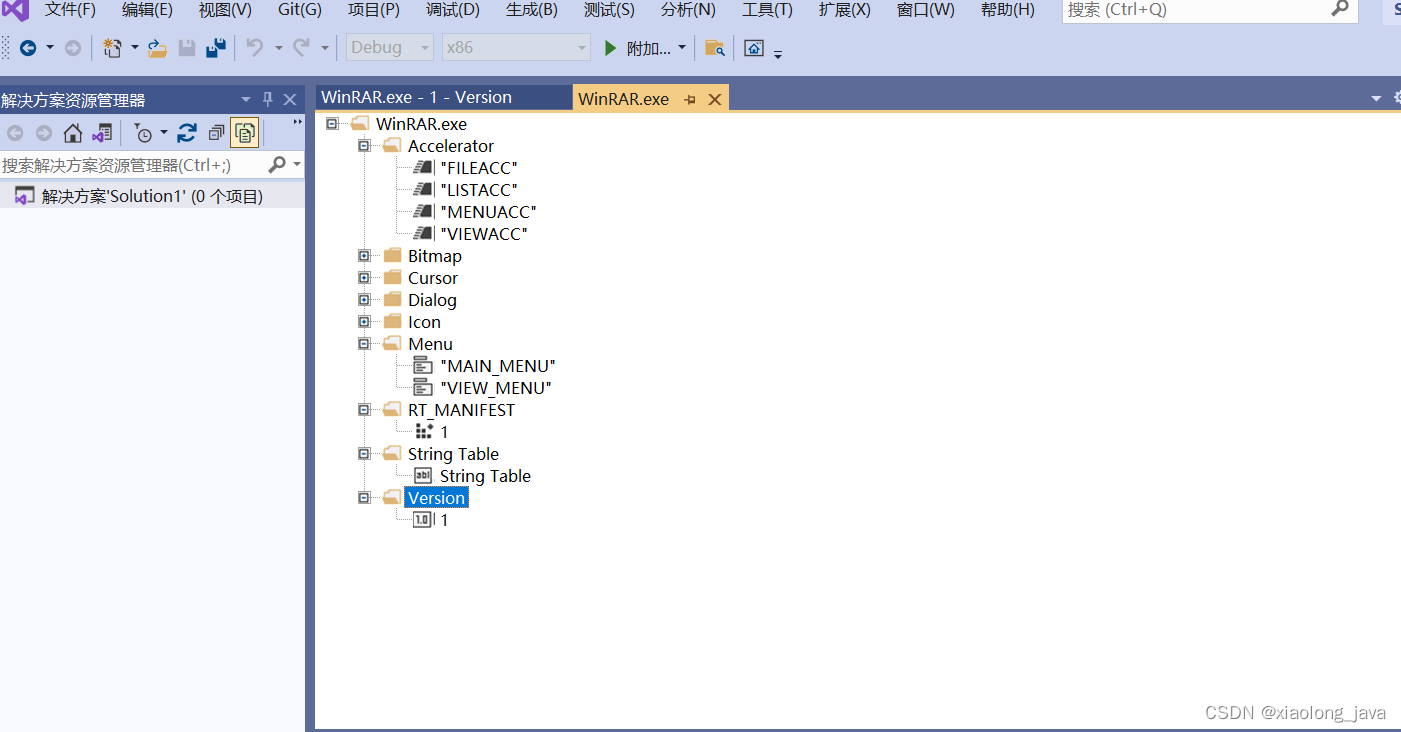Collapse the Version folder

pos(364,498)
